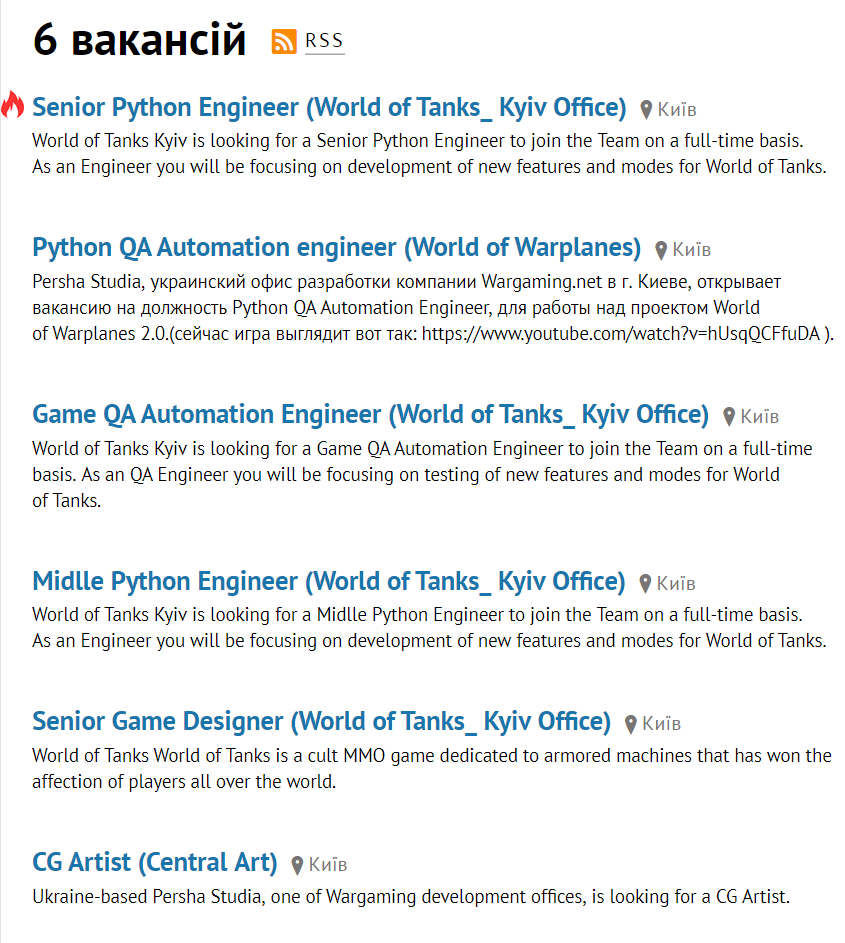Click description starting 'Persha Studia, украинский офис'
845x943 pixels.
point(433,307)
